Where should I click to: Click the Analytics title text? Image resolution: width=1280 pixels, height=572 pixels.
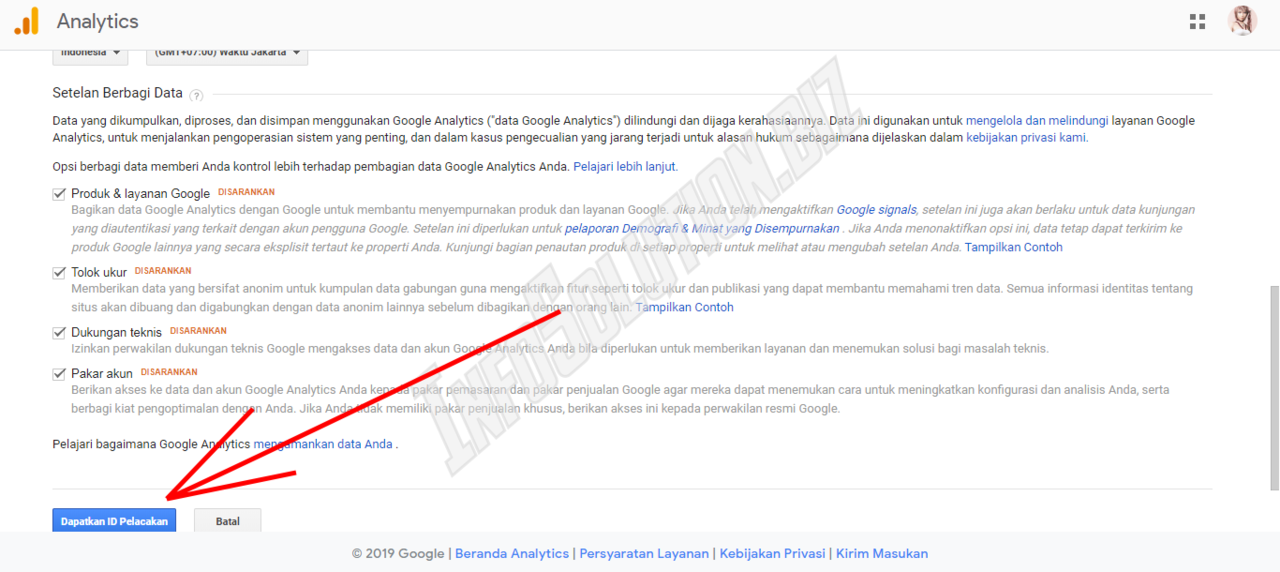(98, 21)
